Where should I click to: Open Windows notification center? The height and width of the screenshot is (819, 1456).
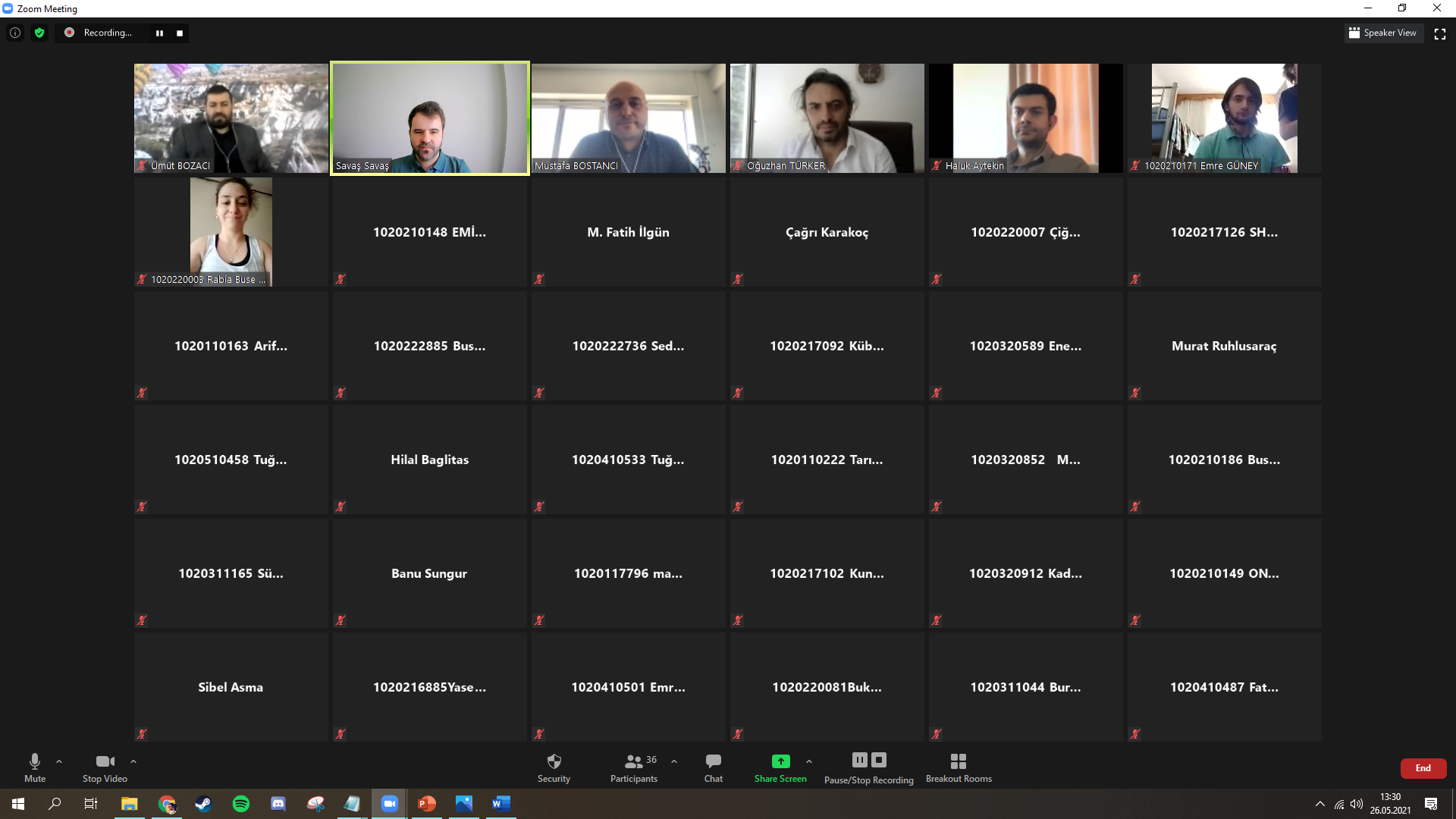[x=1431, y=804]
